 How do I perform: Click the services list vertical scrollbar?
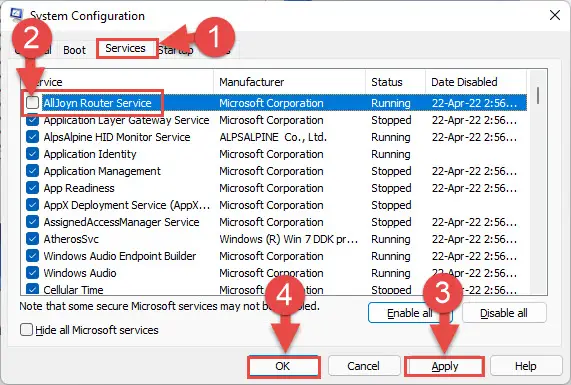pos(537,182)
